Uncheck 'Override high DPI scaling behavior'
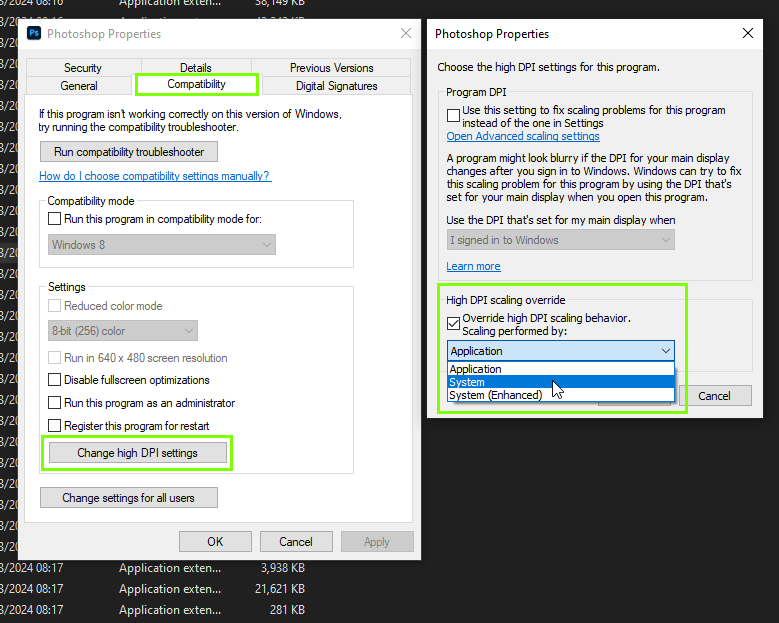Image resolution: width=779 pixels, height=623 pixels. tap(453, 323)
